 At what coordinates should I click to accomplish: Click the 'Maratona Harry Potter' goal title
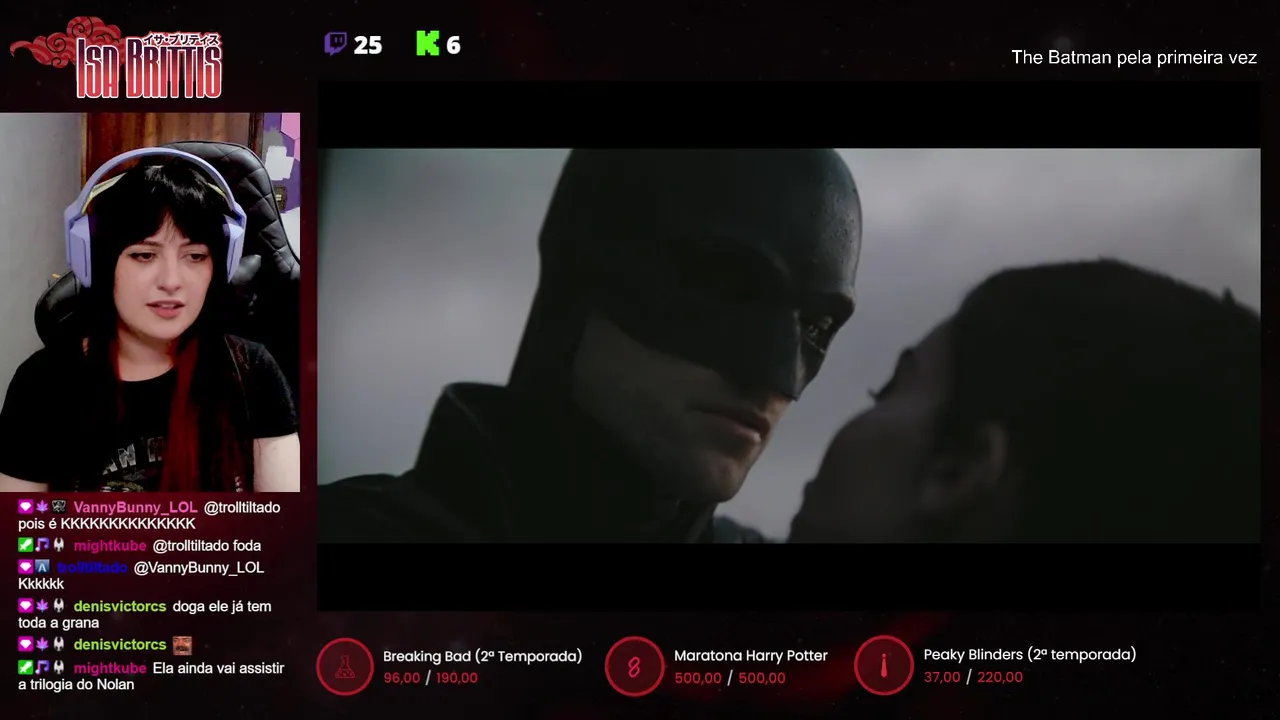pos(751,656)
